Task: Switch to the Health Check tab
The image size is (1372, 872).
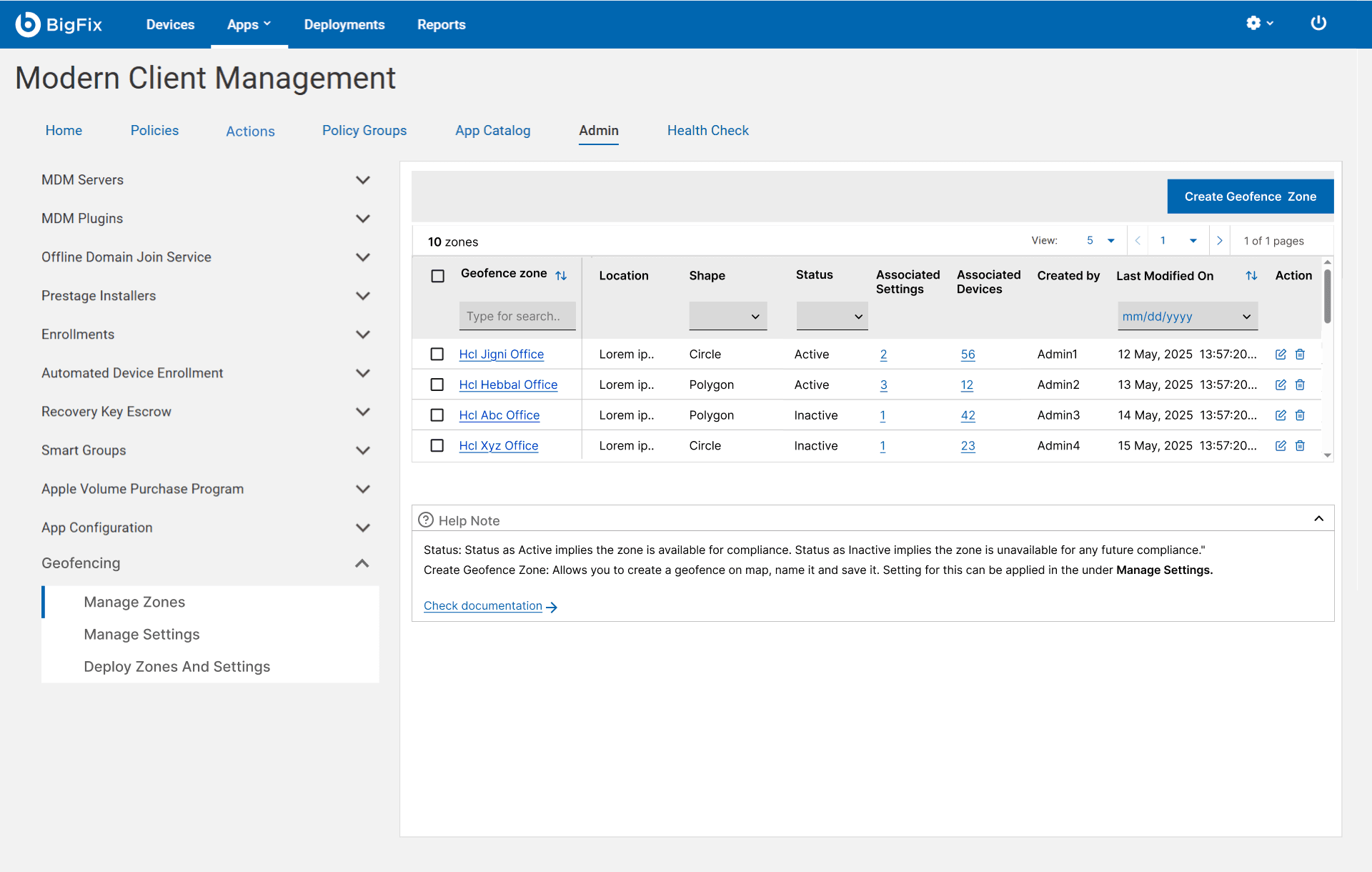Action: (x=708, y=131)
